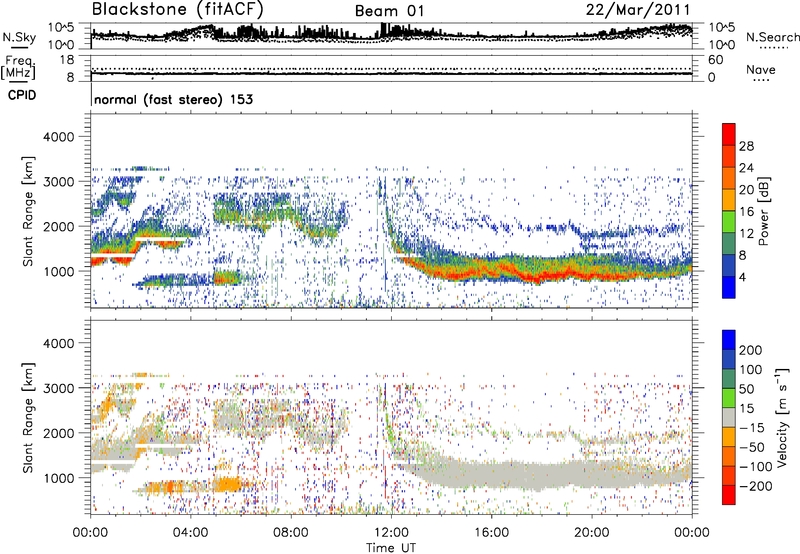Click the 12 label on power colorbar
Image resolution: width=800 pixels, height=554 pixels.
(746, 234)
